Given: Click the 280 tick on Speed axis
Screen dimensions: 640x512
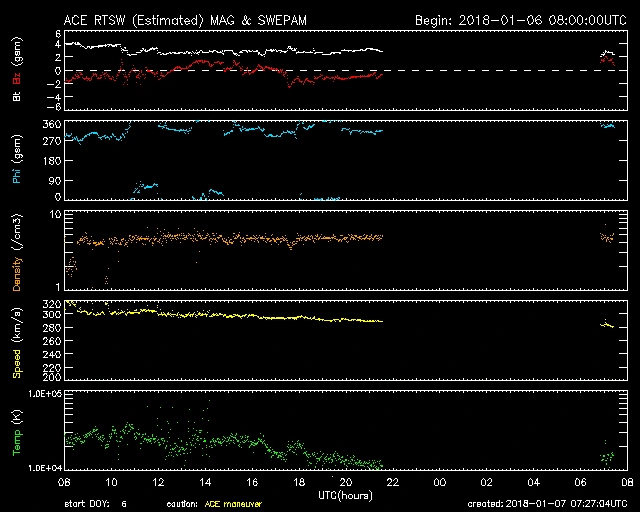Looking at the screenshot, I should [52, 328].
